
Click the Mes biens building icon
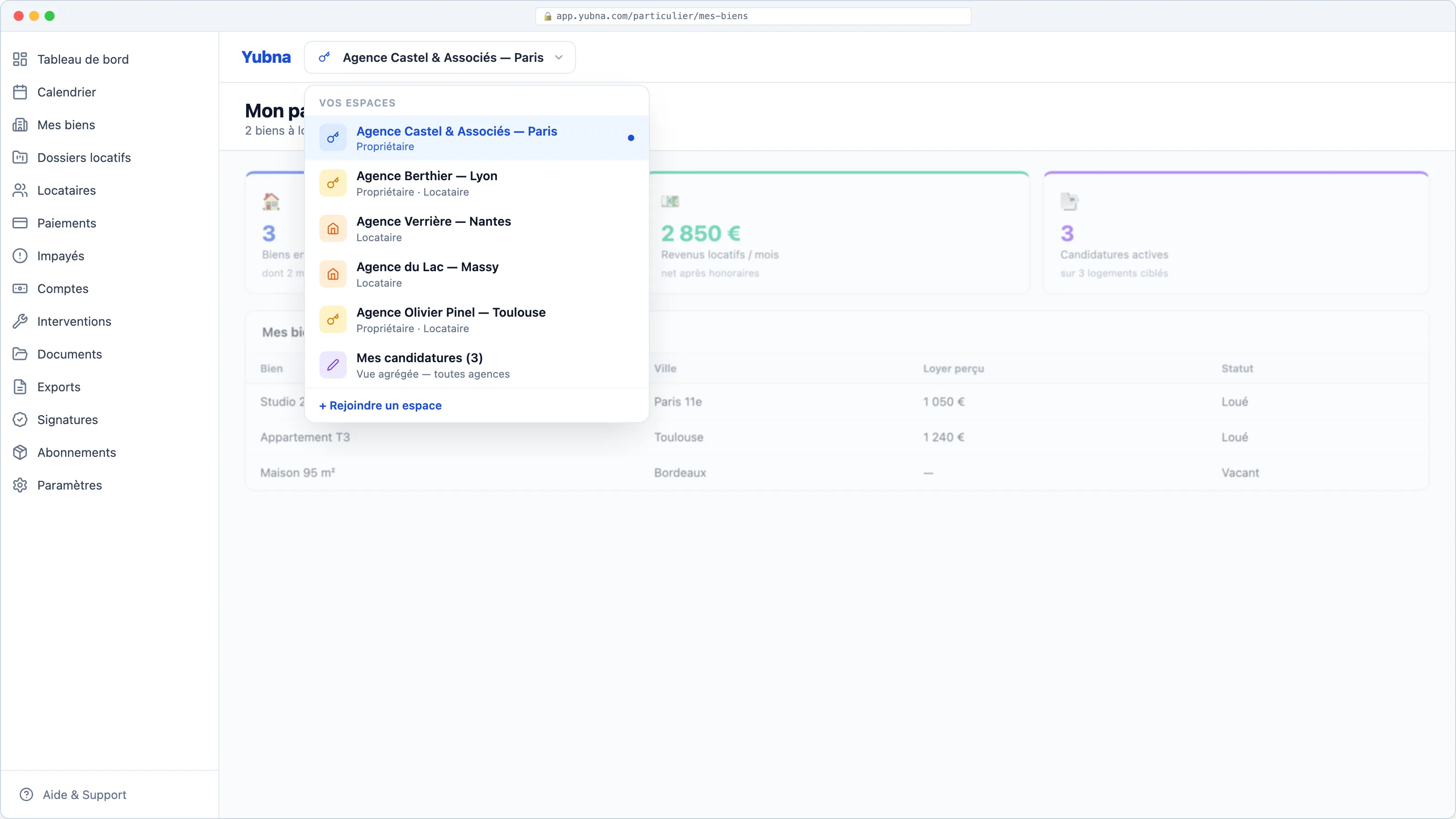(20, 125)
